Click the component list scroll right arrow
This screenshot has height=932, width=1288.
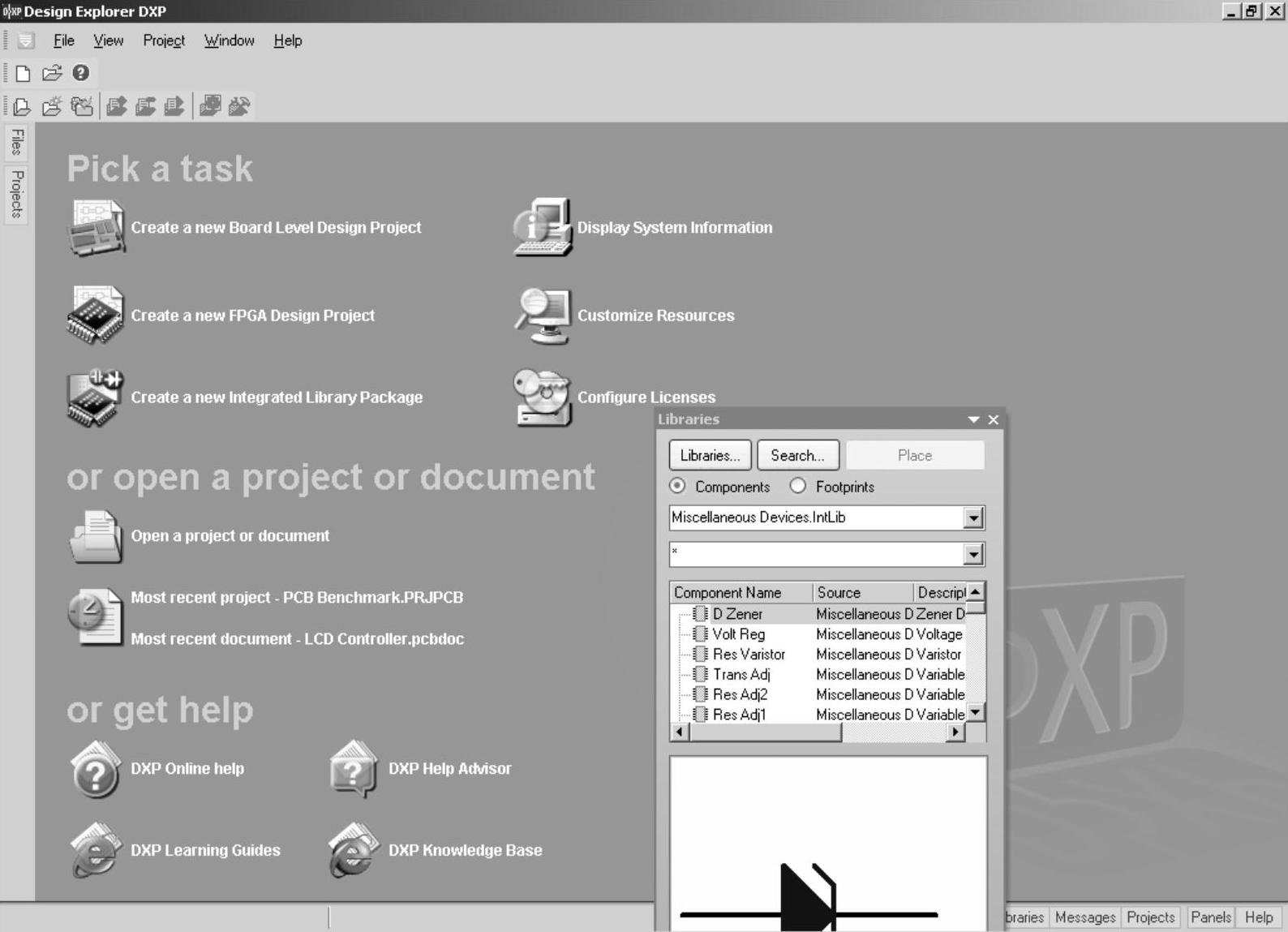tap(955, 732)
